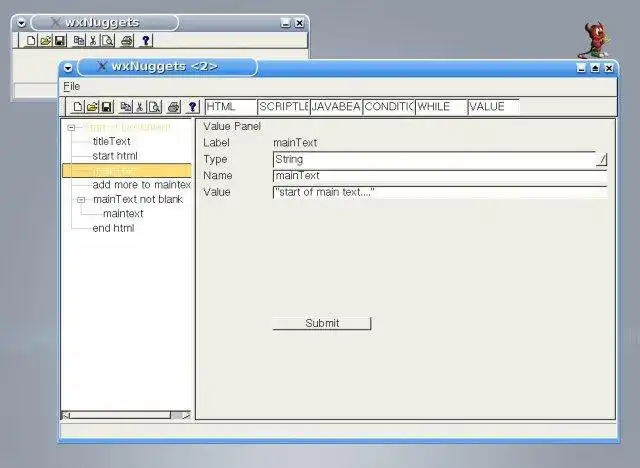Viewport: 640px width, 468px height.
Task: Click the 'wxNuggets <2>' title bar text
Action: click(x=164, y=66)
